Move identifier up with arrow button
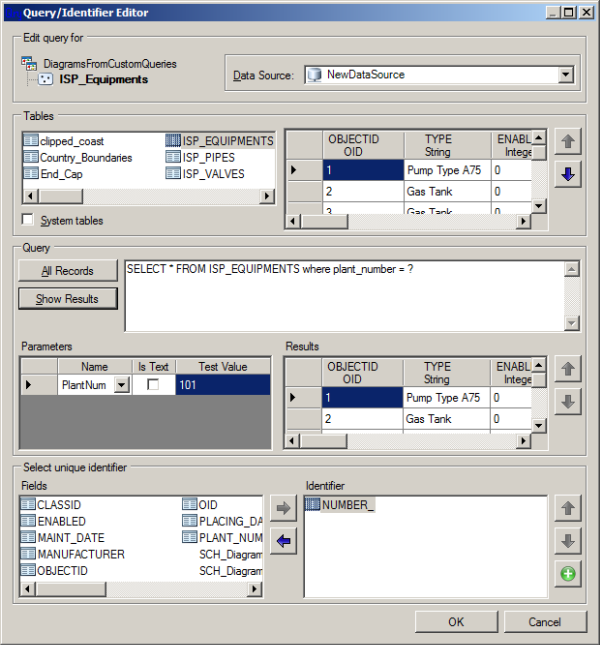The image size is (600, 645). [568, 508]
